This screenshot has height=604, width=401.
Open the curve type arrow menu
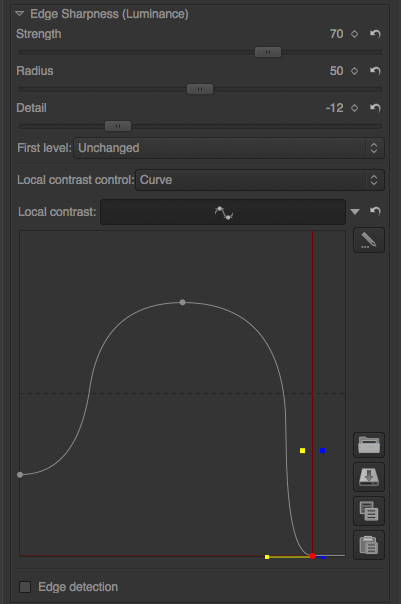355,211
